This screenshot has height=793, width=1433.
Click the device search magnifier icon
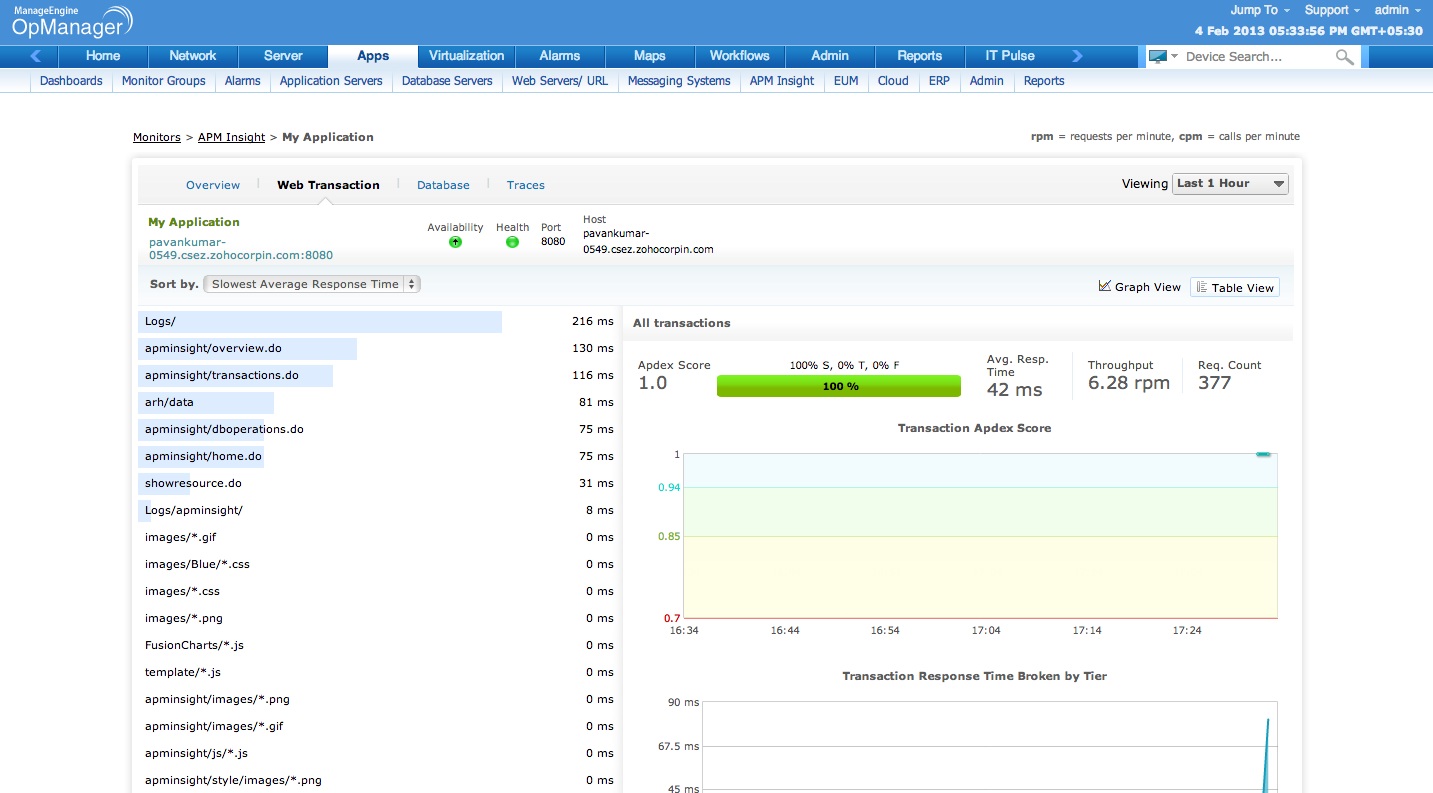click(x=1344, y=57)
